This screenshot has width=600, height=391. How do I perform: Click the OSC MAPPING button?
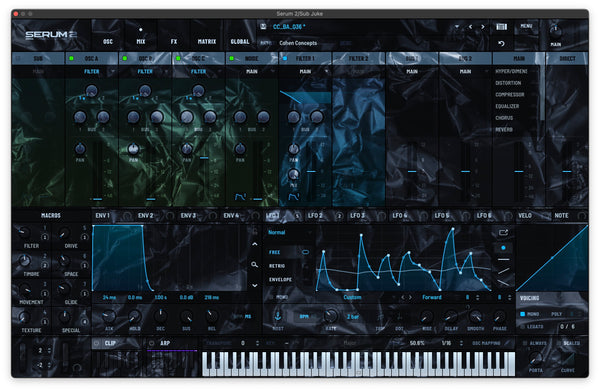tap(486, 343)
